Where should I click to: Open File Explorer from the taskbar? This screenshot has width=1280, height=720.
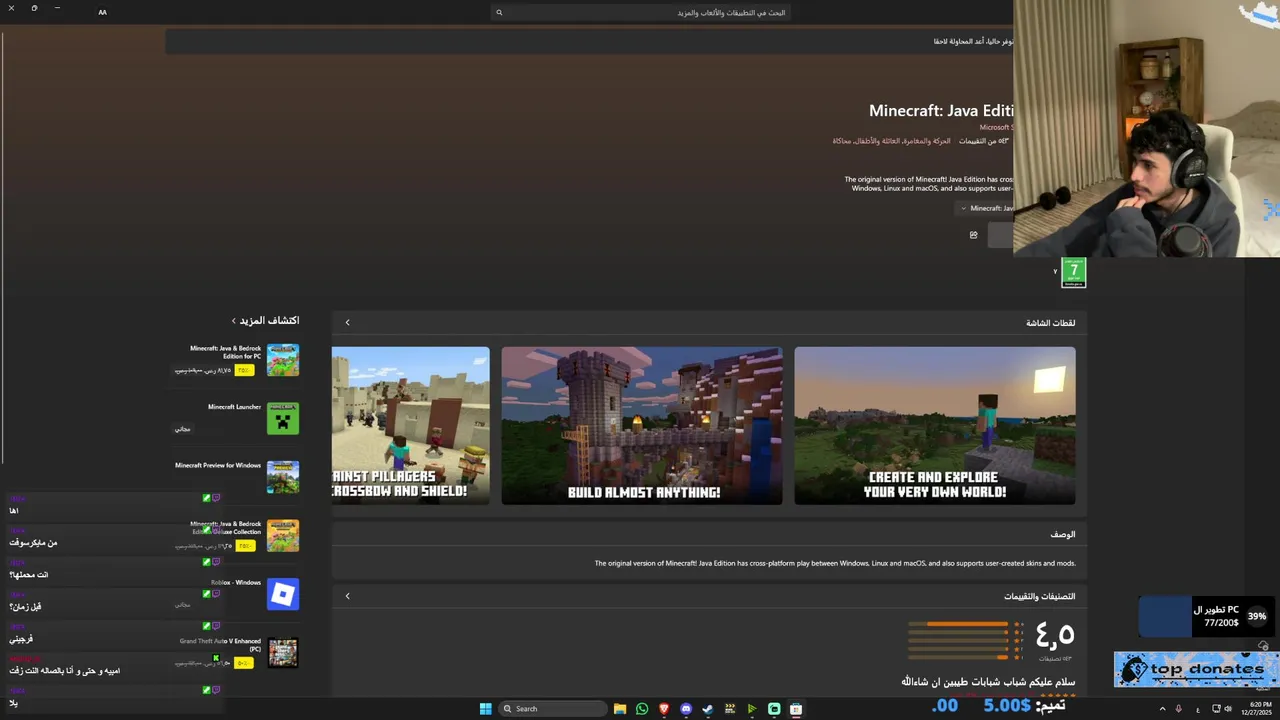pyautogui.click(x=620, y=709)
